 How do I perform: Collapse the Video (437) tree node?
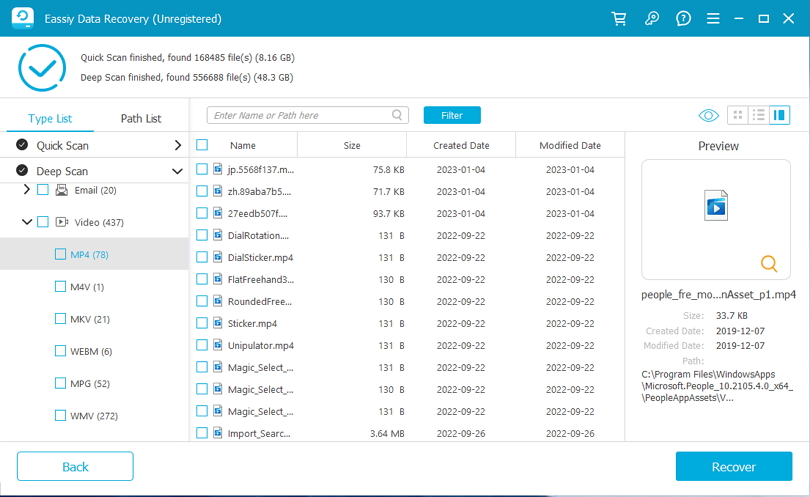click(27, 222)
